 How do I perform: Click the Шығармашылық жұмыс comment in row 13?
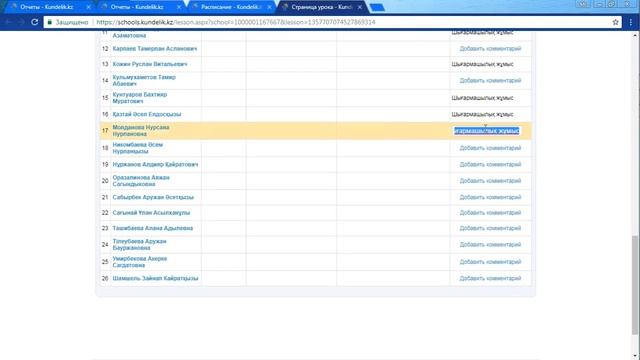coord(482,64)
